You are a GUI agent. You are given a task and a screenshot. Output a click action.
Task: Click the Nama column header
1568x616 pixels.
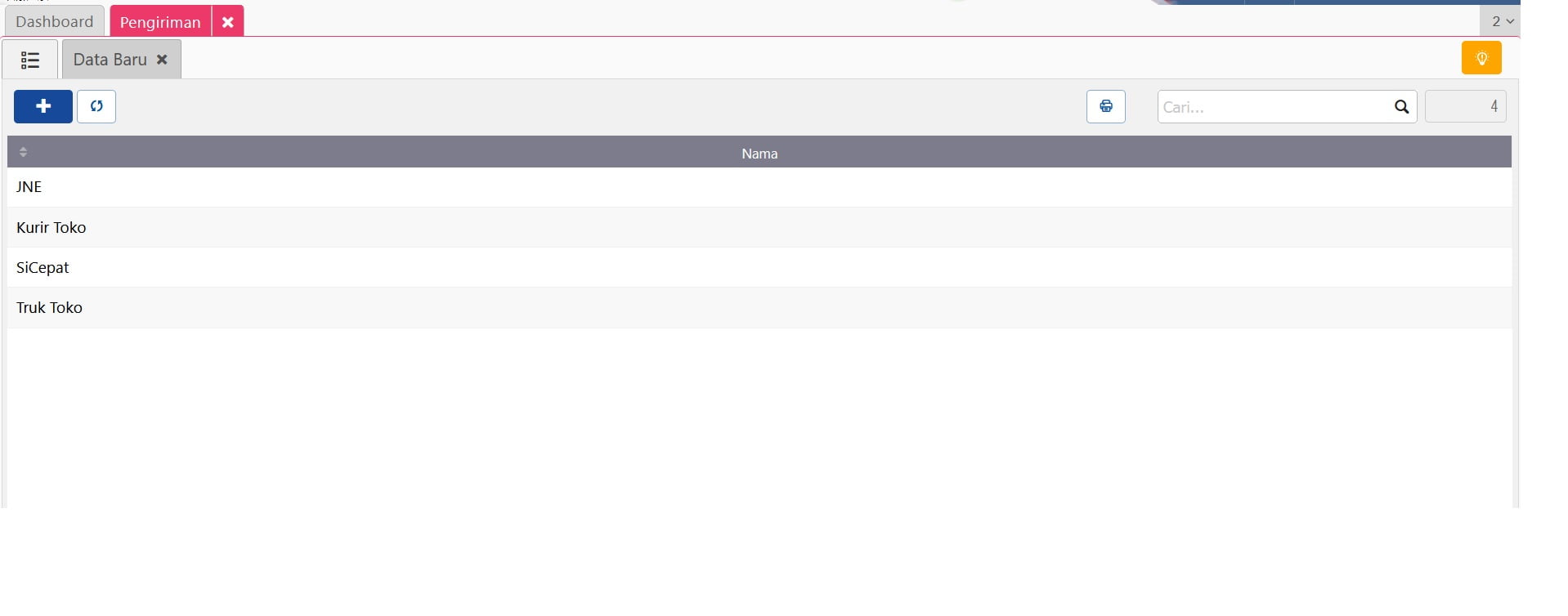(759, 153)
